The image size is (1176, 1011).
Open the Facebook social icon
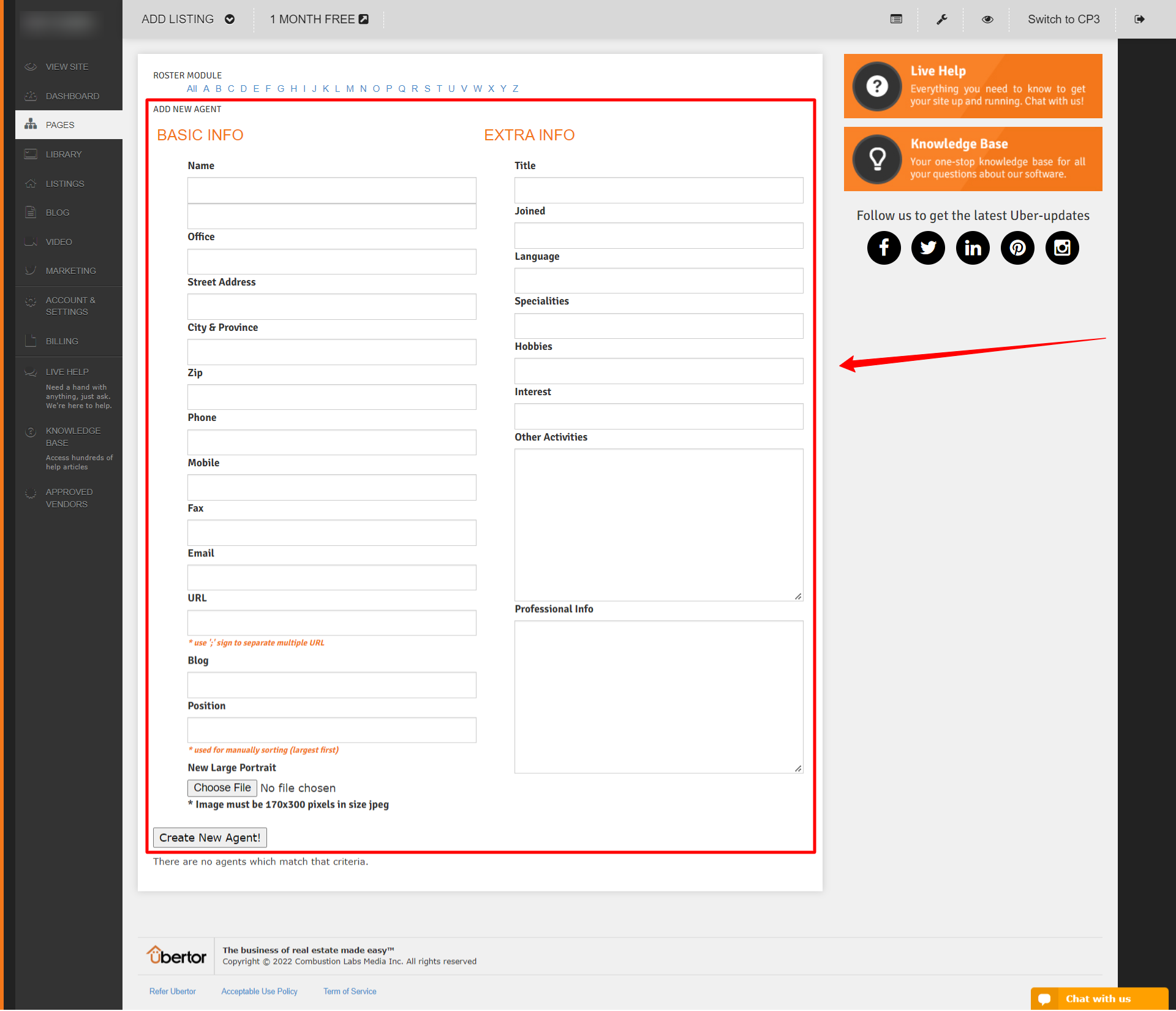point(884,248)
